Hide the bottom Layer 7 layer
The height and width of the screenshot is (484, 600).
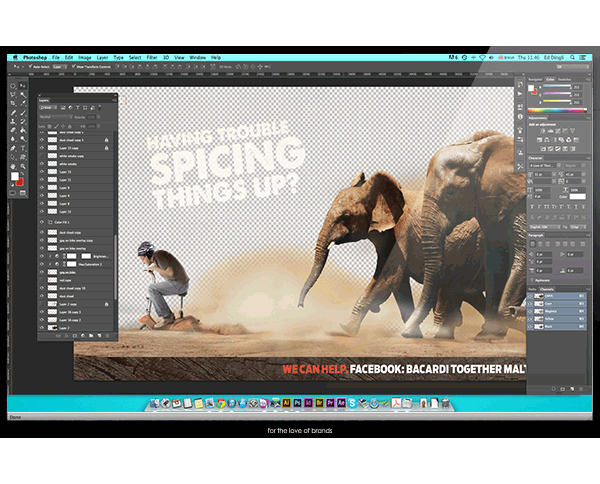42,328
